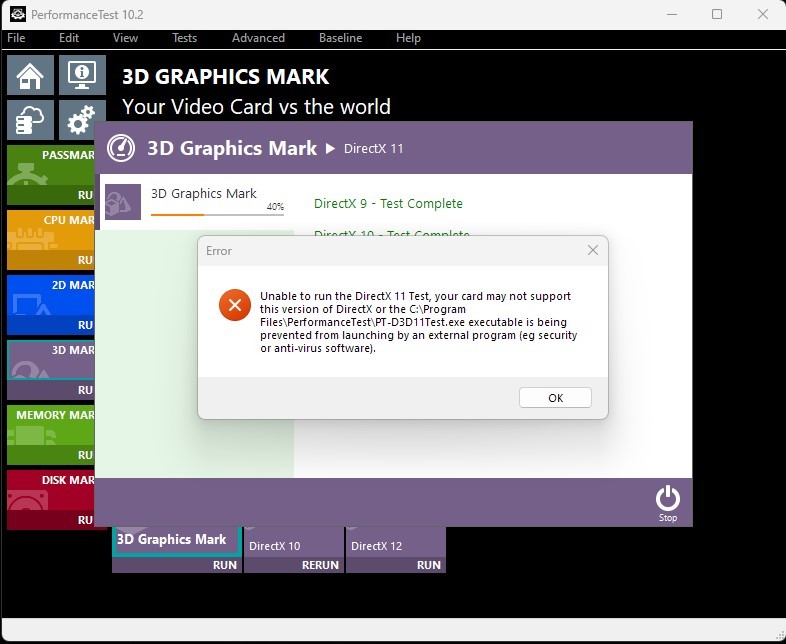This screenshot has height=644, width=786.
Task: Click the 3D Graphics Mark 40% progress bar
Action: click(x=218, y=214)
